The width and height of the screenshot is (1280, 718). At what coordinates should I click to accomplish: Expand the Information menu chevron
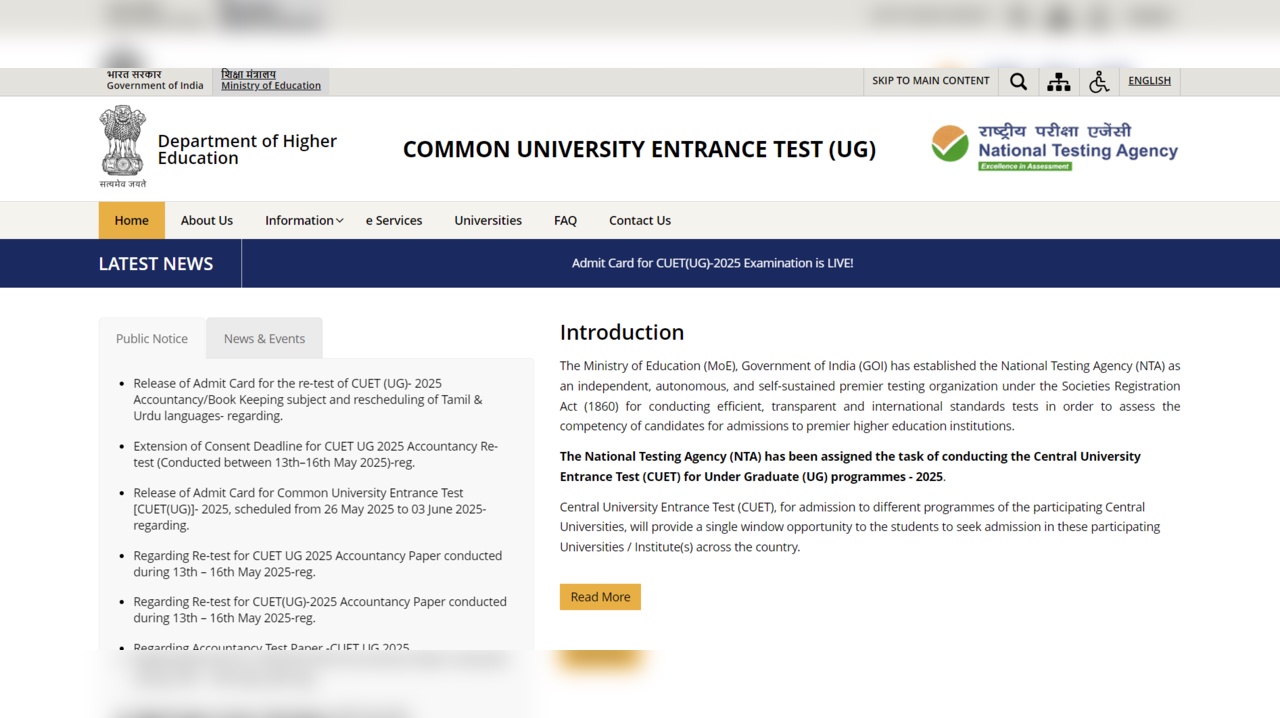[x=340, y=221]
